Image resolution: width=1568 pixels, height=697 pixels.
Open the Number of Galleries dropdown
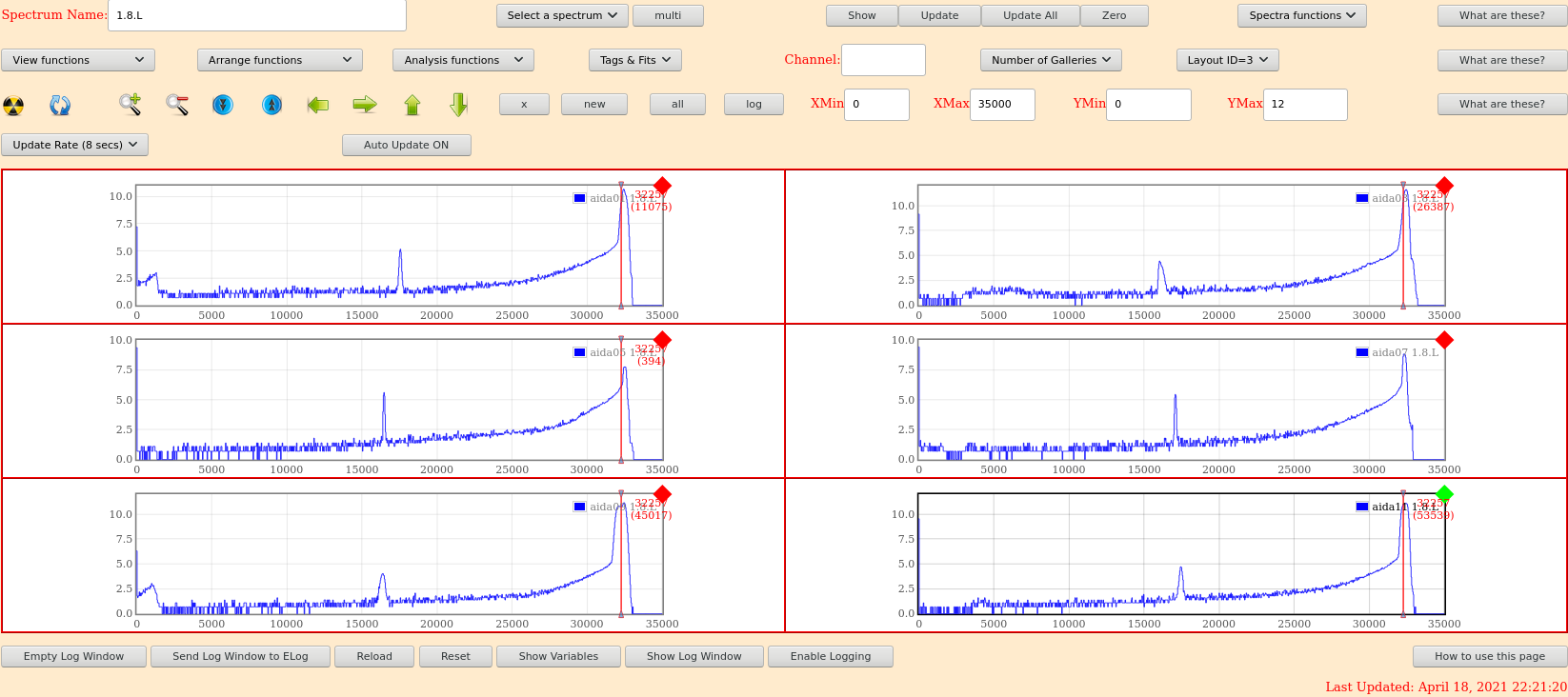coord(1051,60)
